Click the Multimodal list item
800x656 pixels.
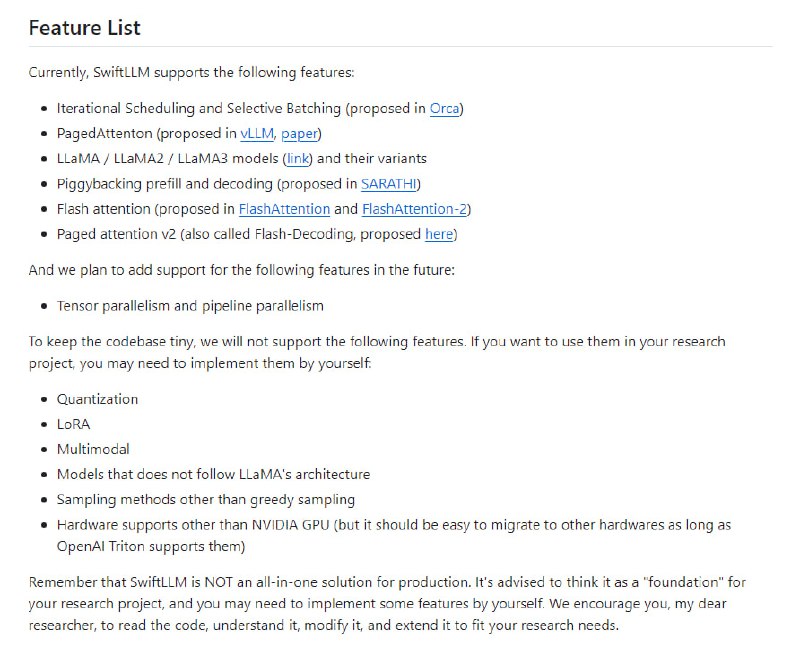point(93,449)
